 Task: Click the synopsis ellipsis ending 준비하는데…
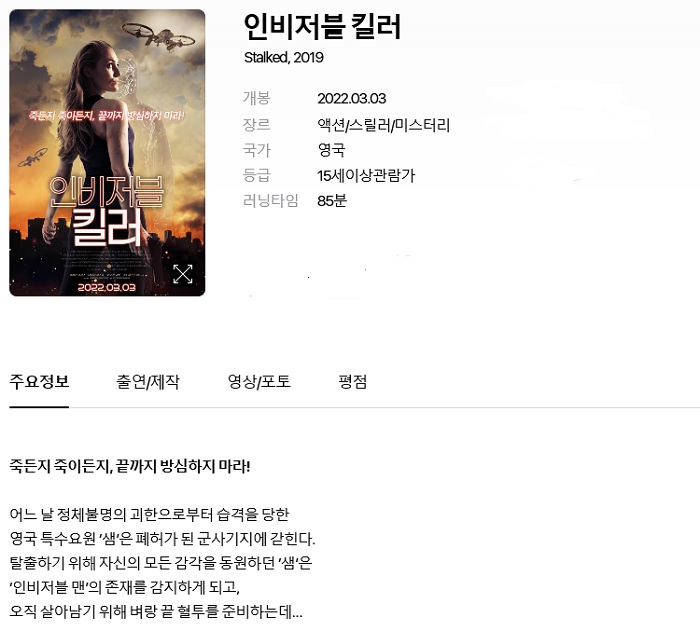point(156,611)
